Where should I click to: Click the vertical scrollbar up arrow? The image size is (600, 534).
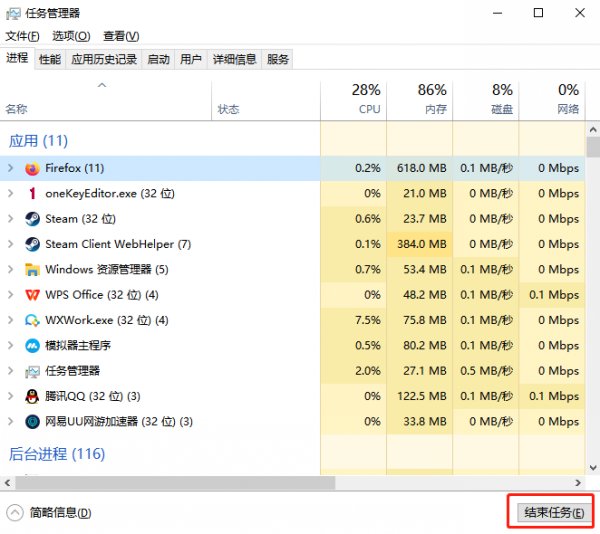(593, 130)
